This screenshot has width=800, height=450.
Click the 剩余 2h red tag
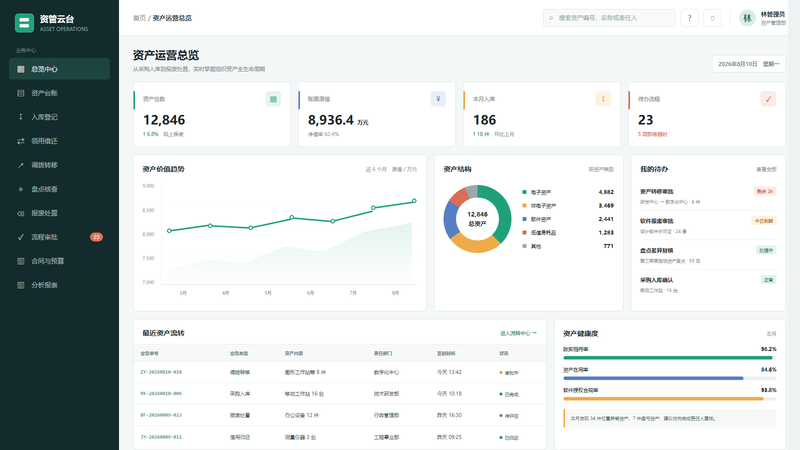click(x=765, y=191)
